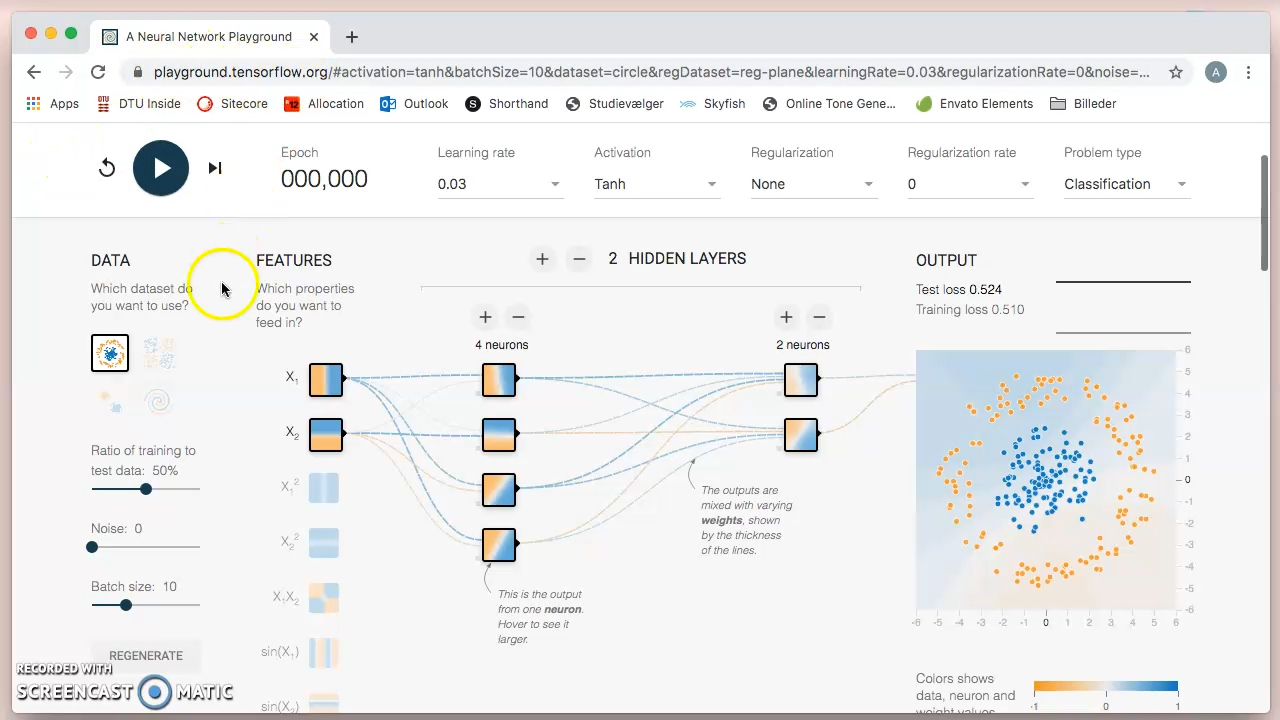Open the Studievælger bookmark
Image resolution: width=1280 pixels, height=720 pixels.
coord(615,104)
